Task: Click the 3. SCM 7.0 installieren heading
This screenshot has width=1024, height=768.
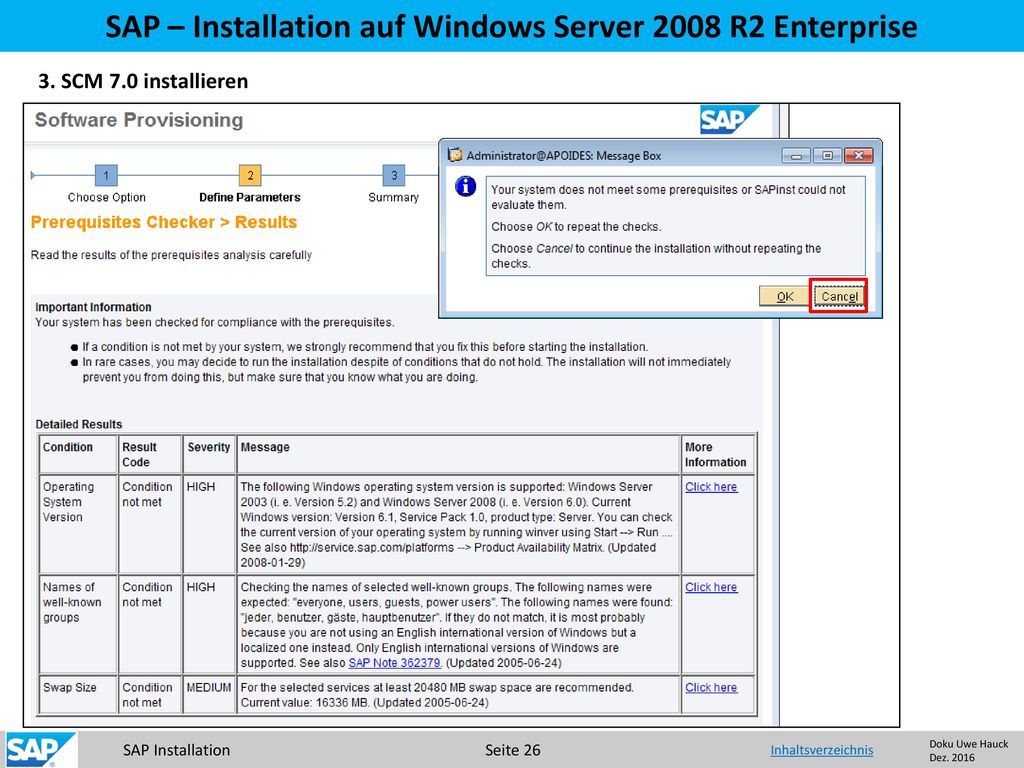Action: tap(143, 81)
